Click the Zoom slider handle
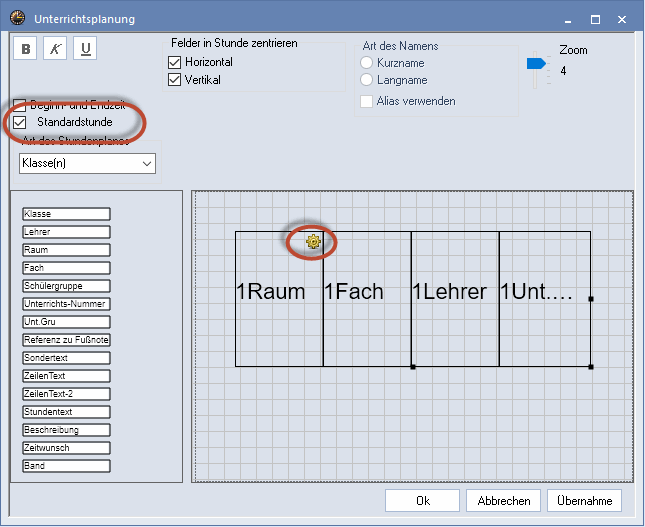 (x=536, y=63)
